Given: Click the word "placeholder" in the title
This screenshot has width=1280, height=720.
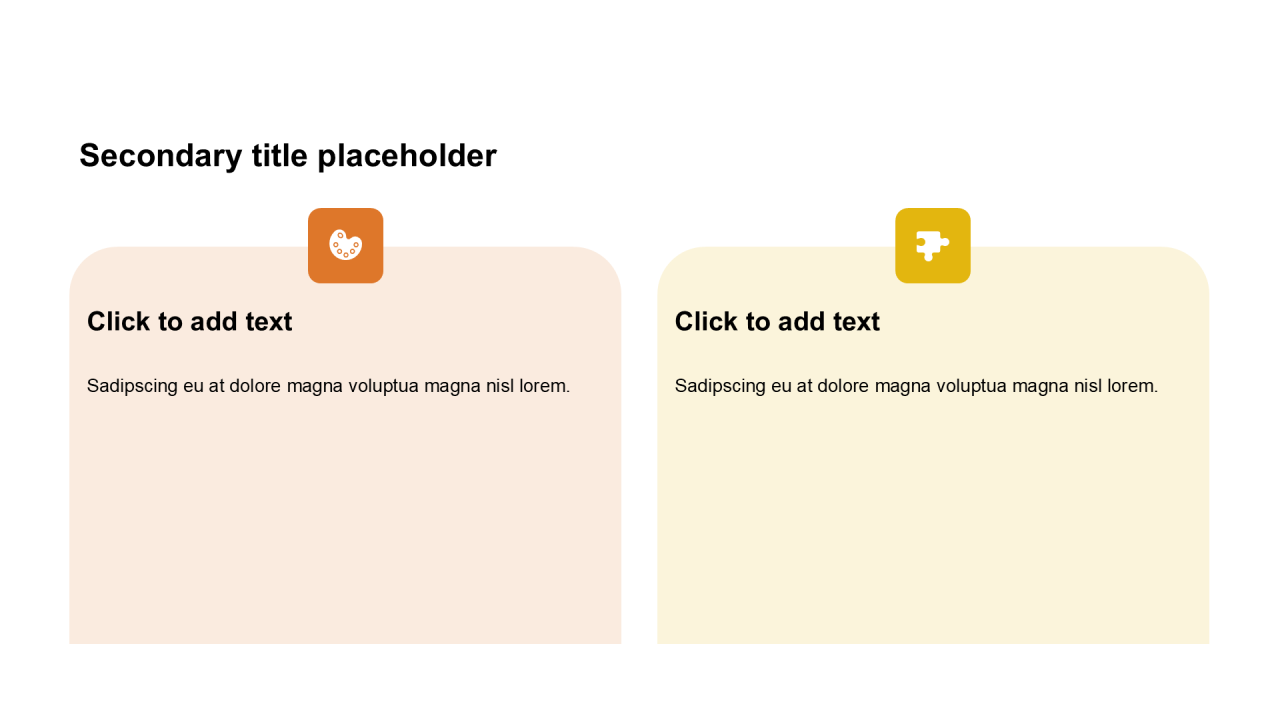Looking at the screenshot, I should (x=406, y=156).
